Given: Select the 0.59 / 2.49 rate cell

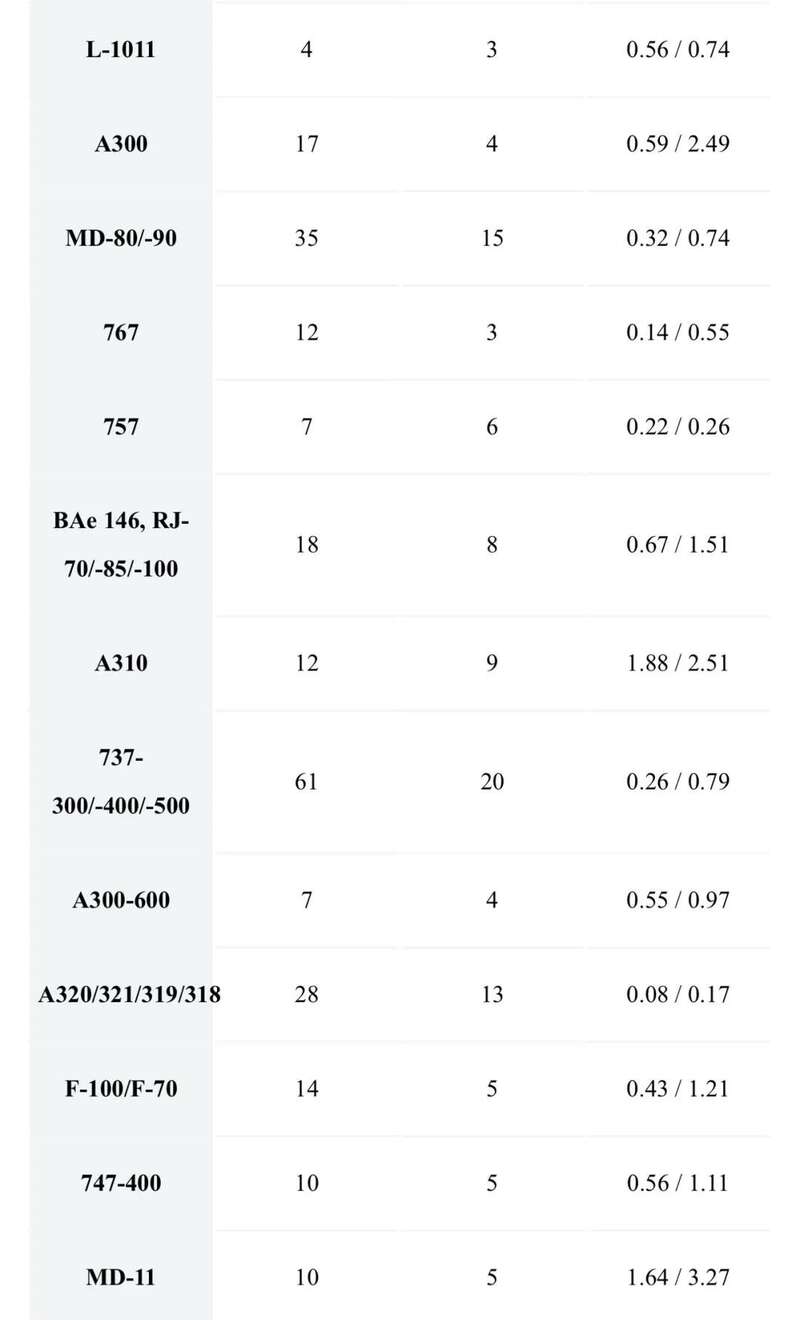Looking at the screenshot, I should click(678, 144).
